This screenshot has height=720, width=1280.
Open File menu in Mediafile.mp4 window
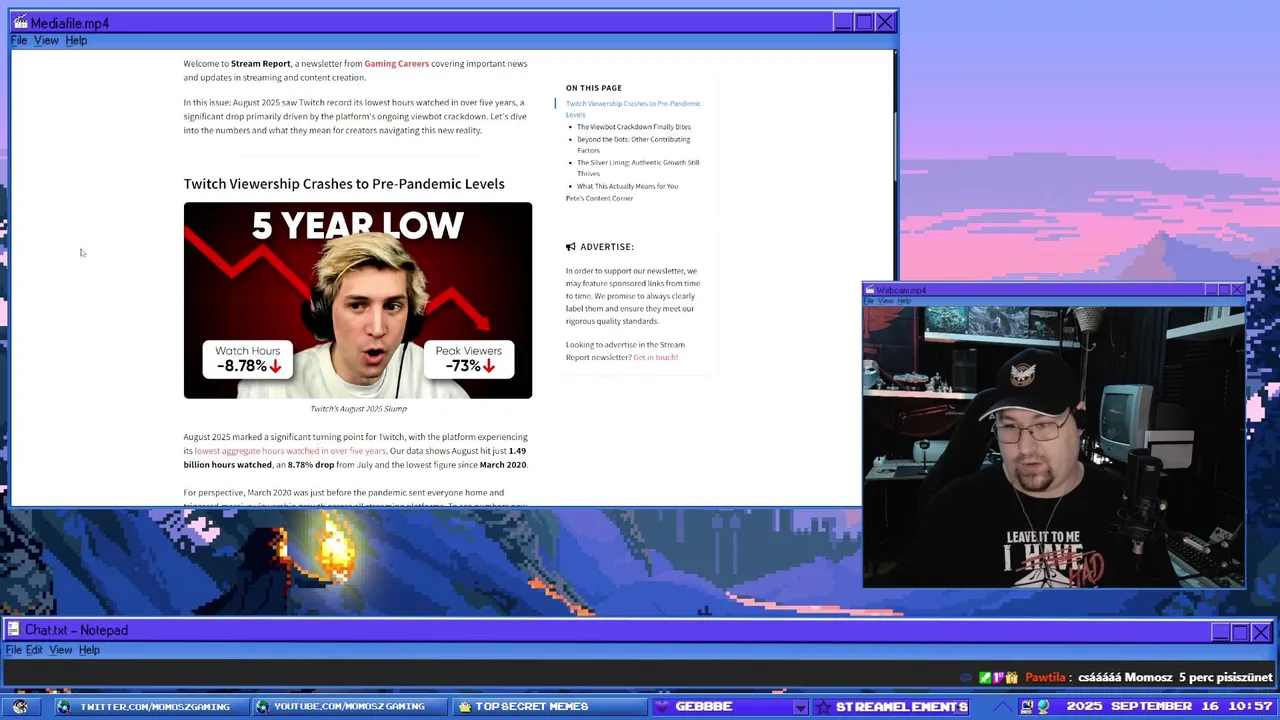pos(18,40)
